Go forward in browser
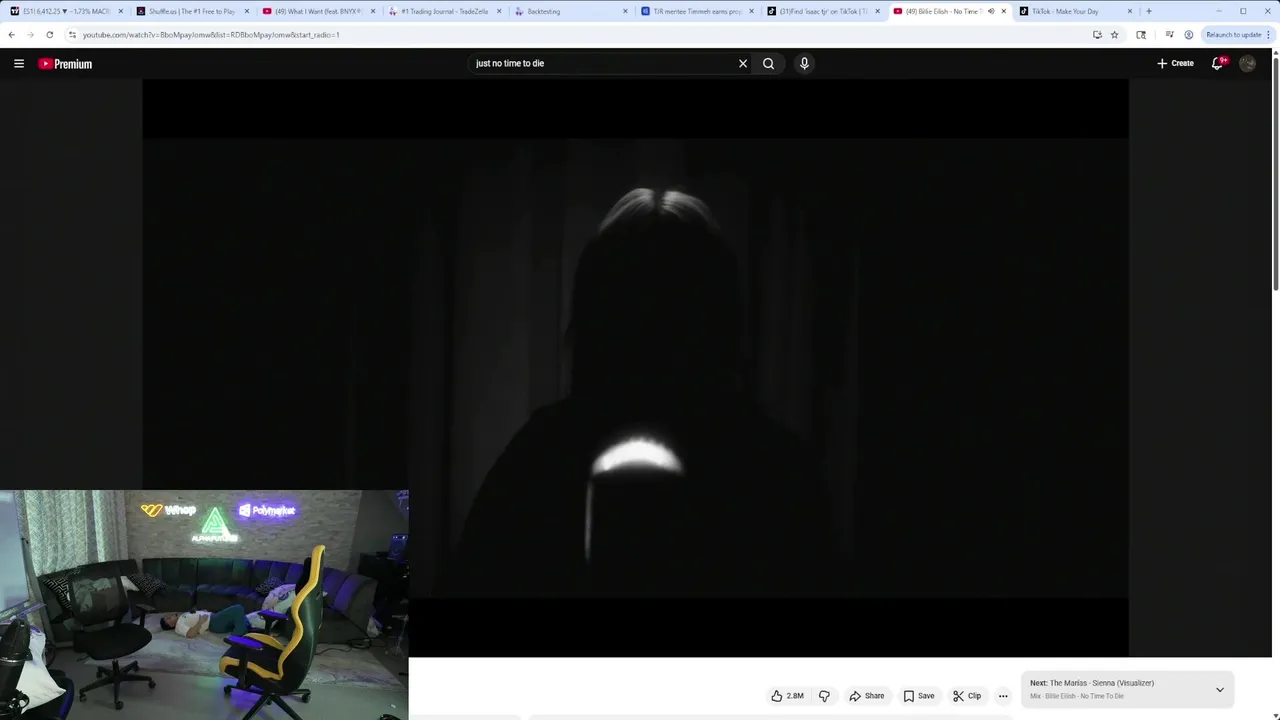 (30, 34)
